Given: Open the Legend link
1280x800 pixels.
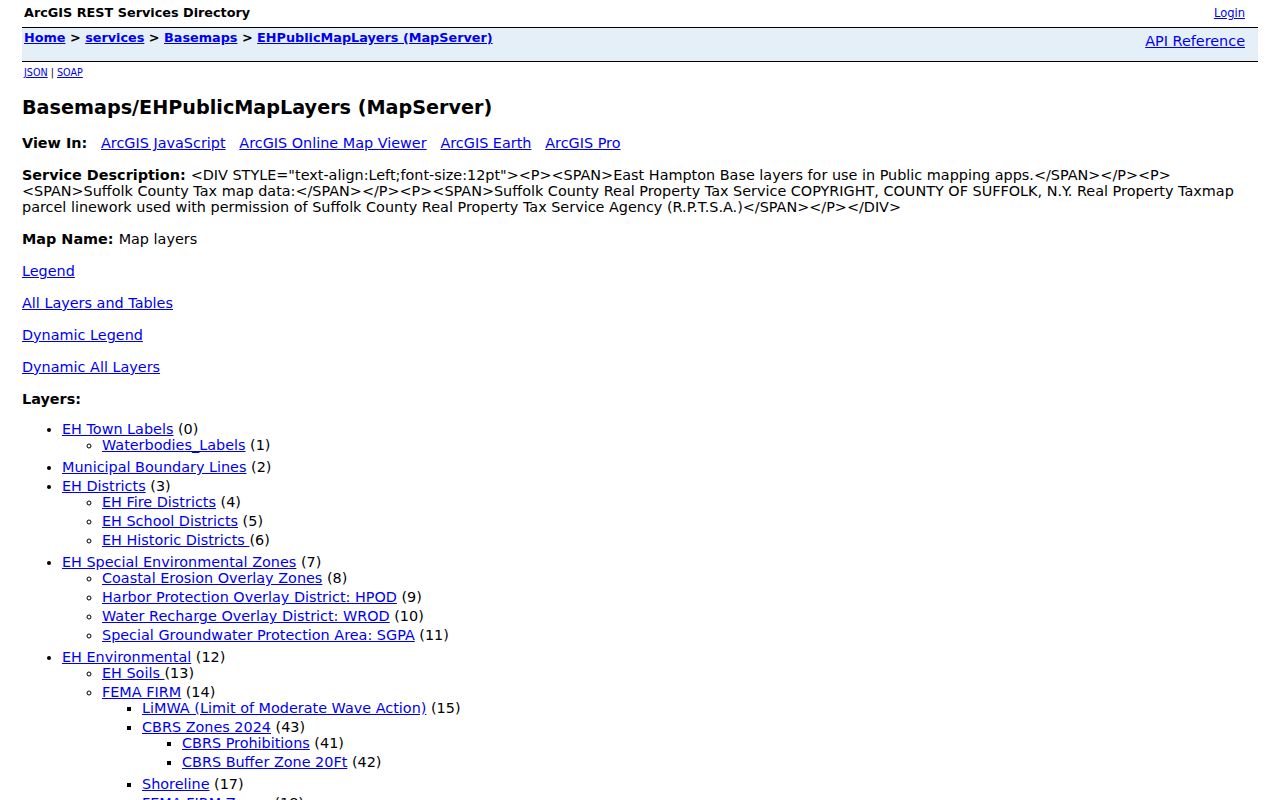Looking at the screenshot, I should (49, 271).
